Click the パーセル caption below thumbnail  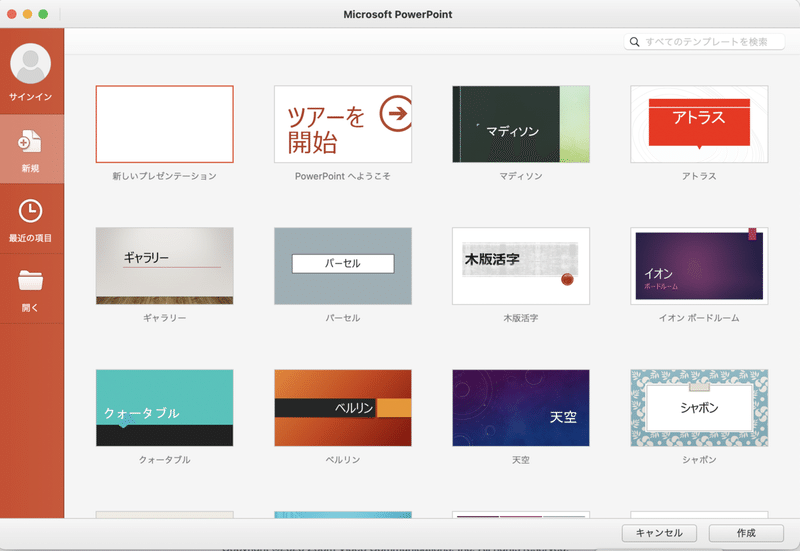click(343, 318)
